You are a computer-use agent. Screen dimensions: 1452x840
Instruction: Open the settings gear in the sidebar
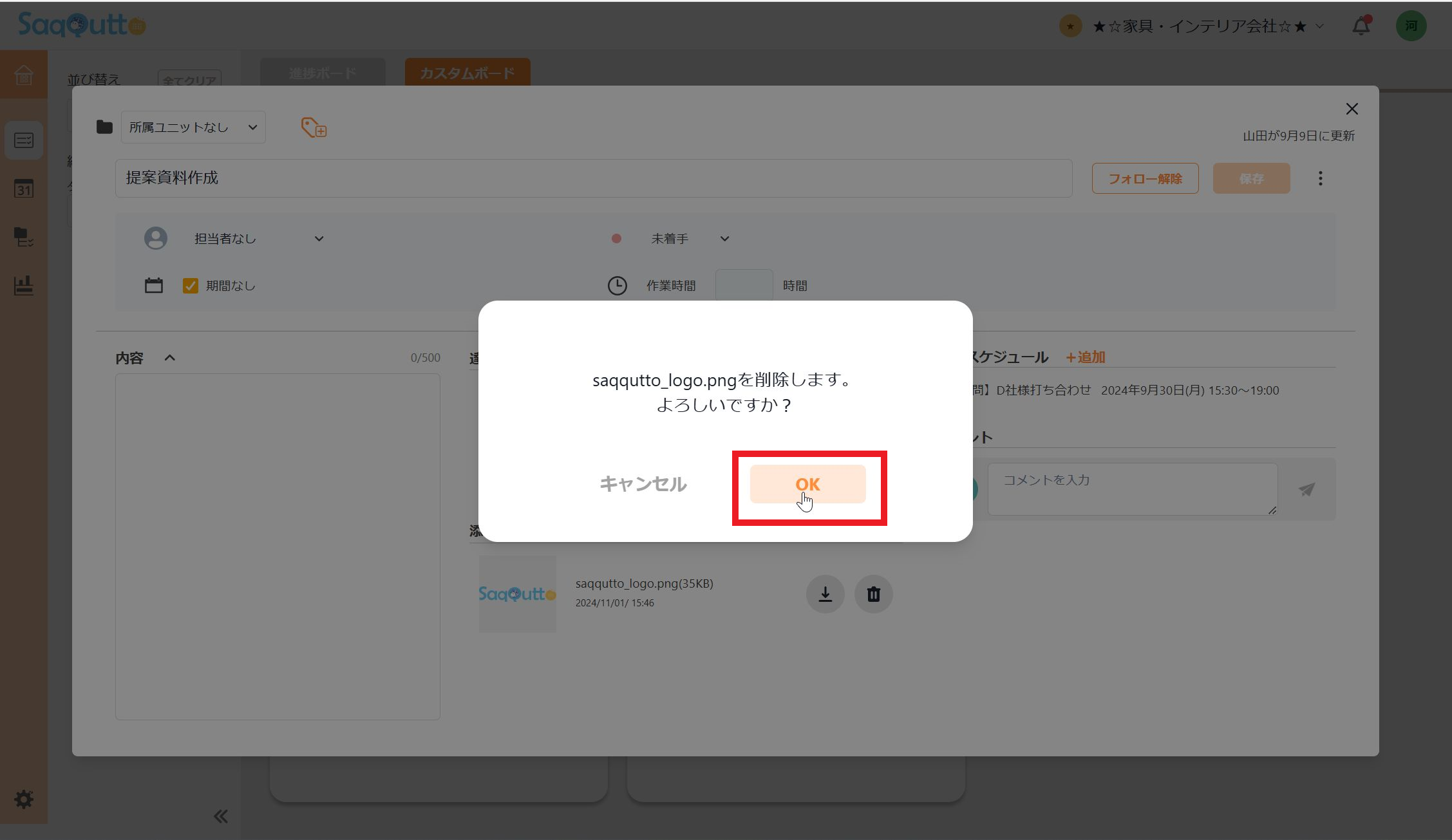[24, 799]
